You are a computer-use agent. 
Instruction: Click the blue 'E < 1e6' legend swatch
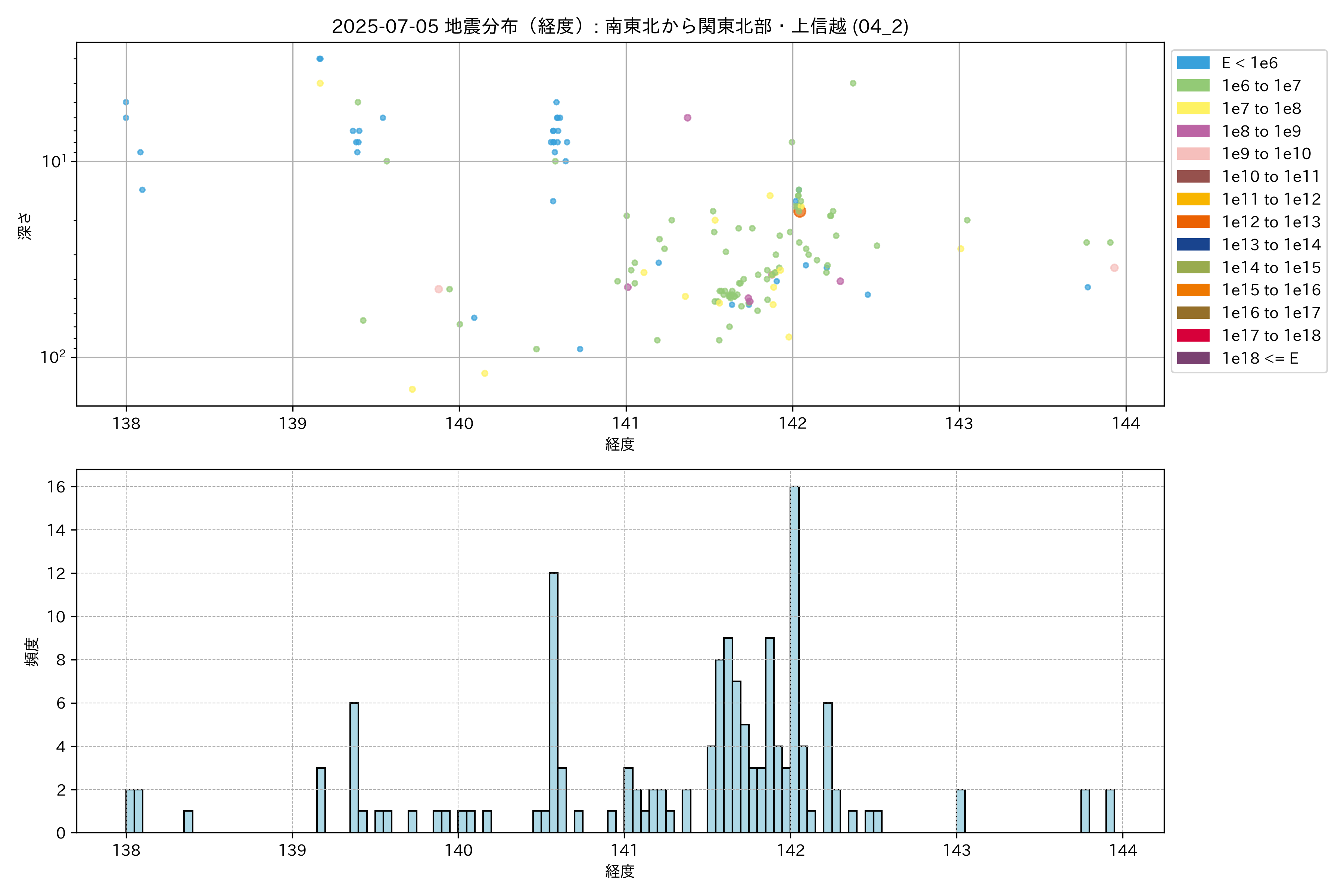point(1192,63)
